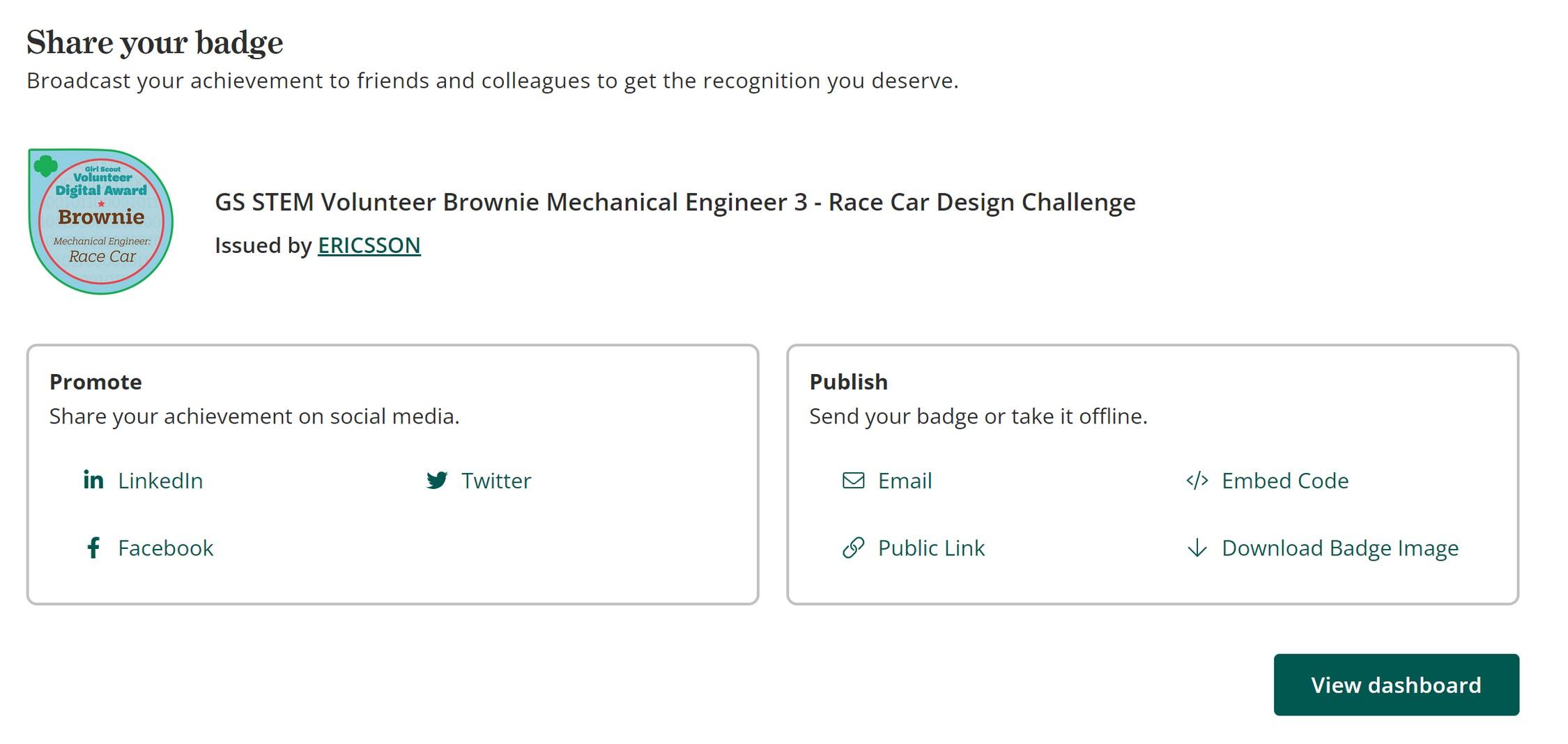Click the Publish section heading
This screenshot has height=744, width=1568.
click(848, 382)
